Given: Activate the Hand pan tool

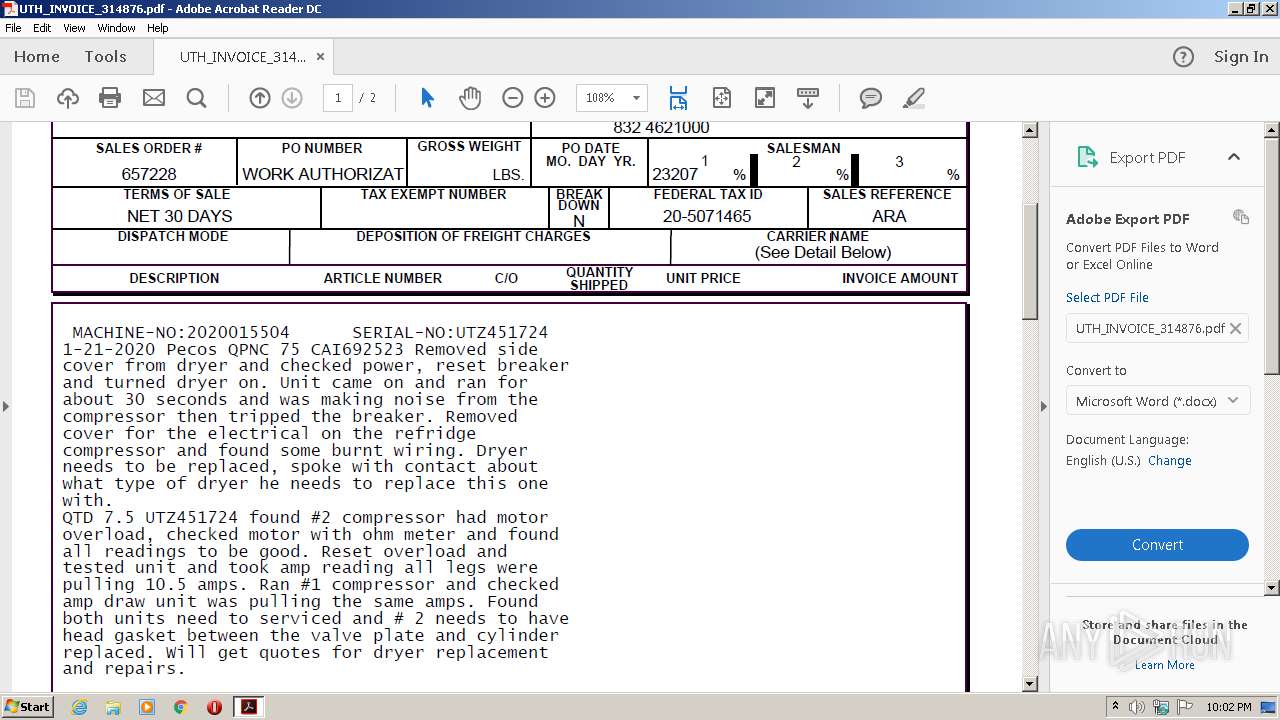Looking at the screenshot, I should (470, 98).
